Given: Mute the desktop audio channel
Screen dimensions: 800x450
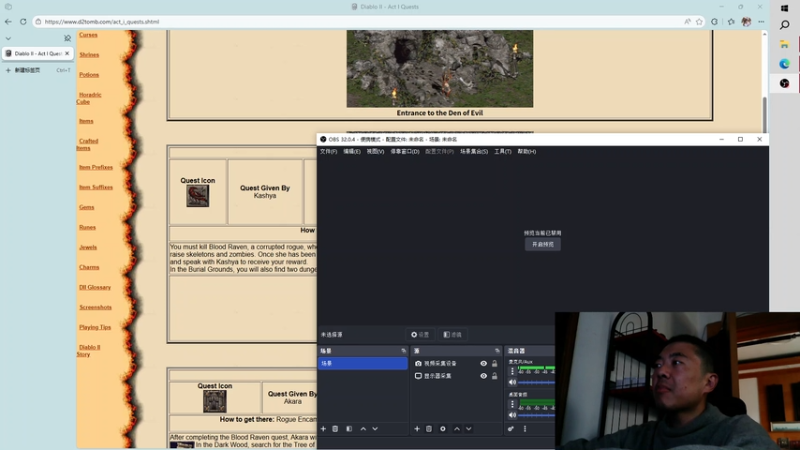Looking at the screenshot, I should coord(512,415).
